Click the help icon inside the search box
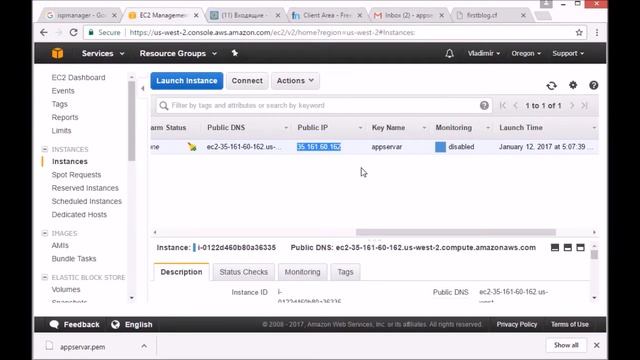Image resolution: width=640 pixels, height=360 pixels. click(x=484, y=106)
